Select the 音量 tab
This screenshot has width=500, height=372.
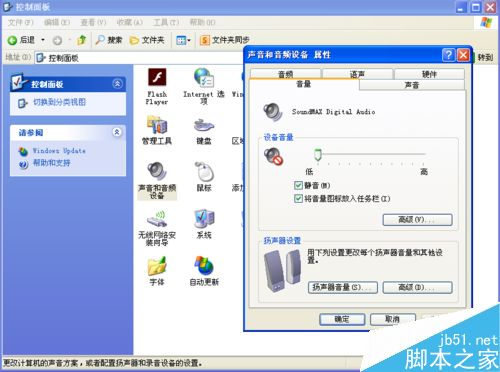tap(304, 84)
